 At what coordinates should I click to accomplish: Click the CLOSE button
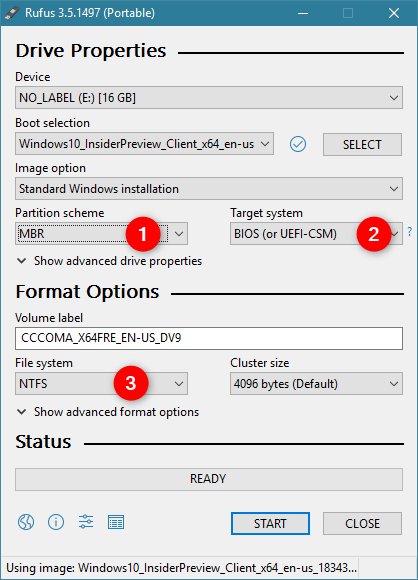[x=362, y=523]
